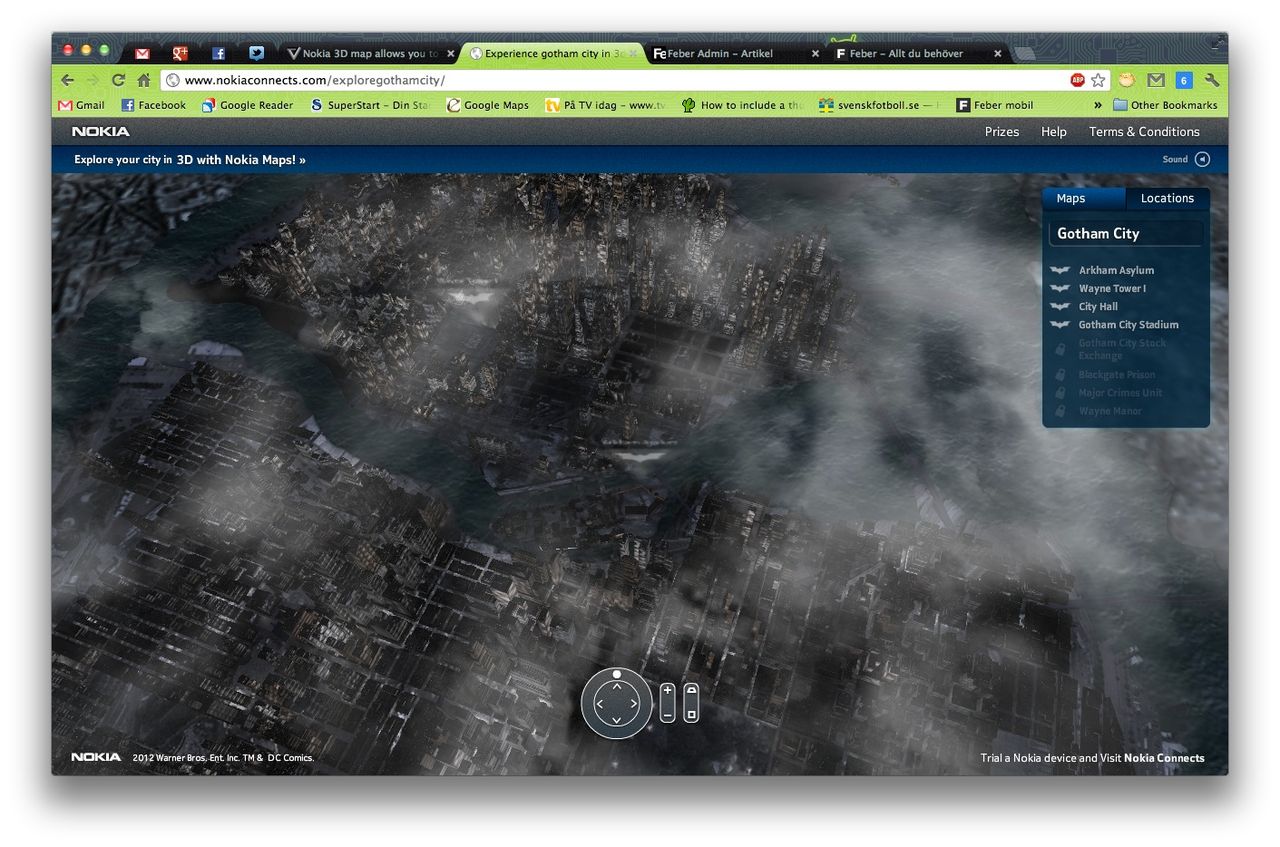Open the Help page
Screen dimensions: 1280x847
[x=1053, y=131]
